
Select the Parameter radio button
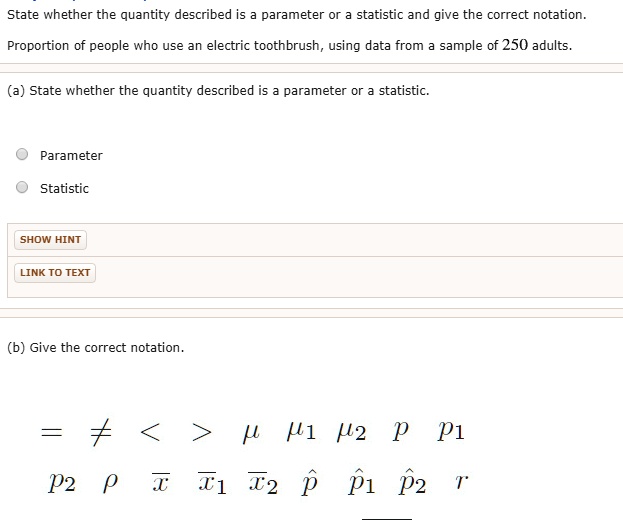point(22,155)
